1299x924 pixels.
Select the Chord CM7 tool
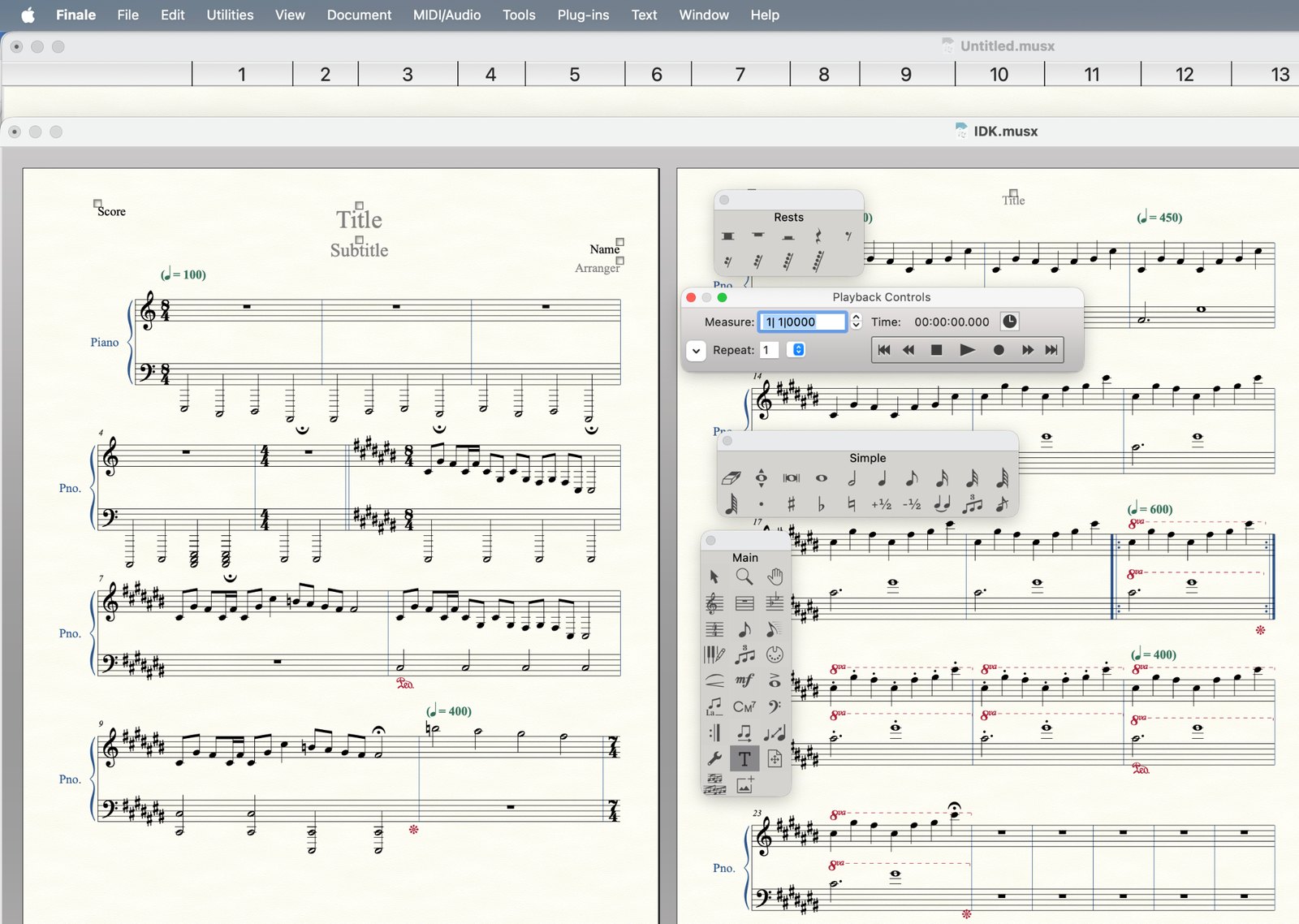click(x=744, y=706)
